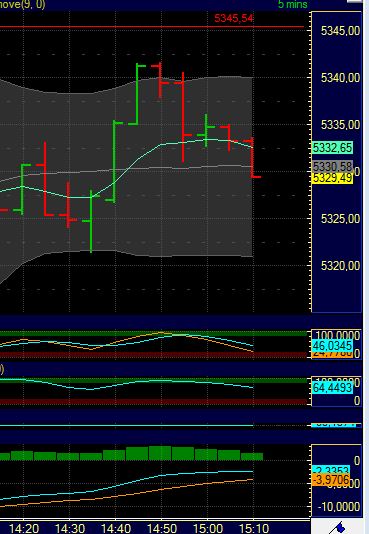This screenshot has width=369, height=534.
Task: Select the tall green price bar reaching 5341
Action: coord(137,94)
